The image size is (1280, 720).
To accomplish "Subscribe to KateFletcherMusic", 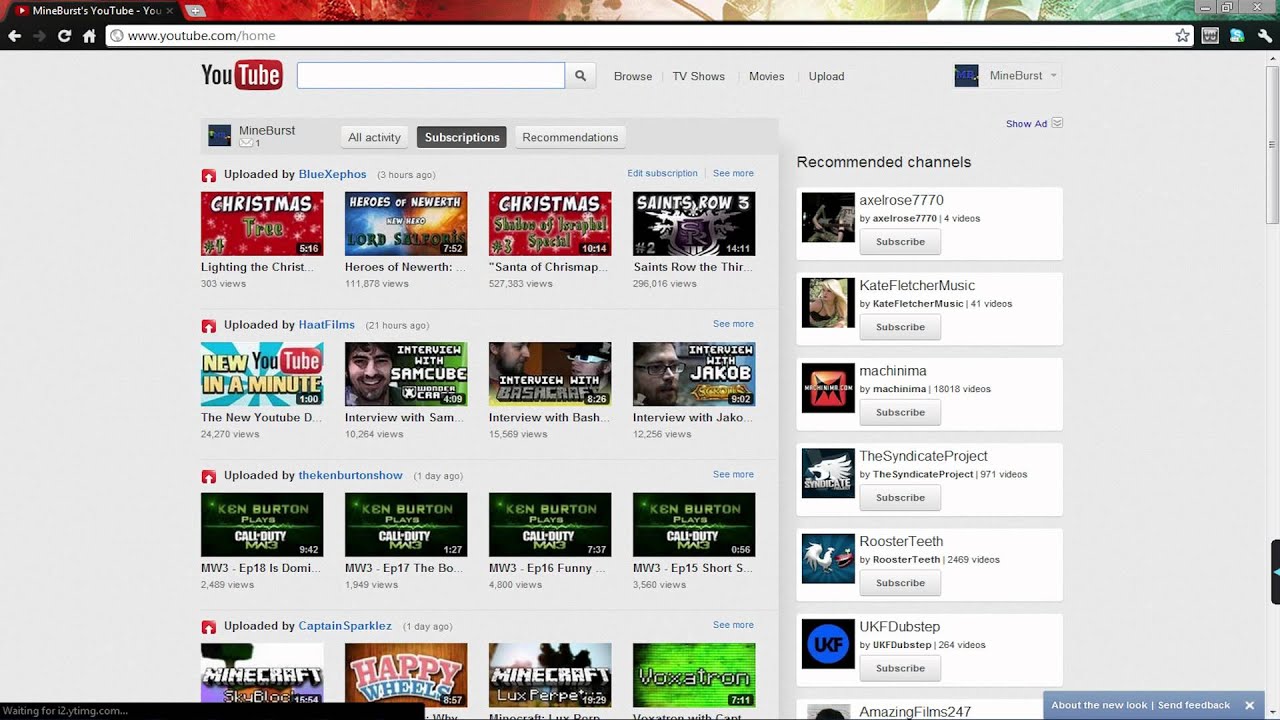I will [x=900, y=326].
